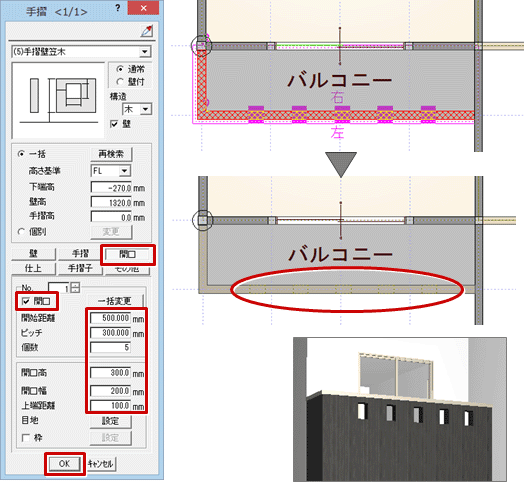Click the 開始距離 input field
Image resolution: width=524 pixels, height=482 pixels.
(111, 318)
